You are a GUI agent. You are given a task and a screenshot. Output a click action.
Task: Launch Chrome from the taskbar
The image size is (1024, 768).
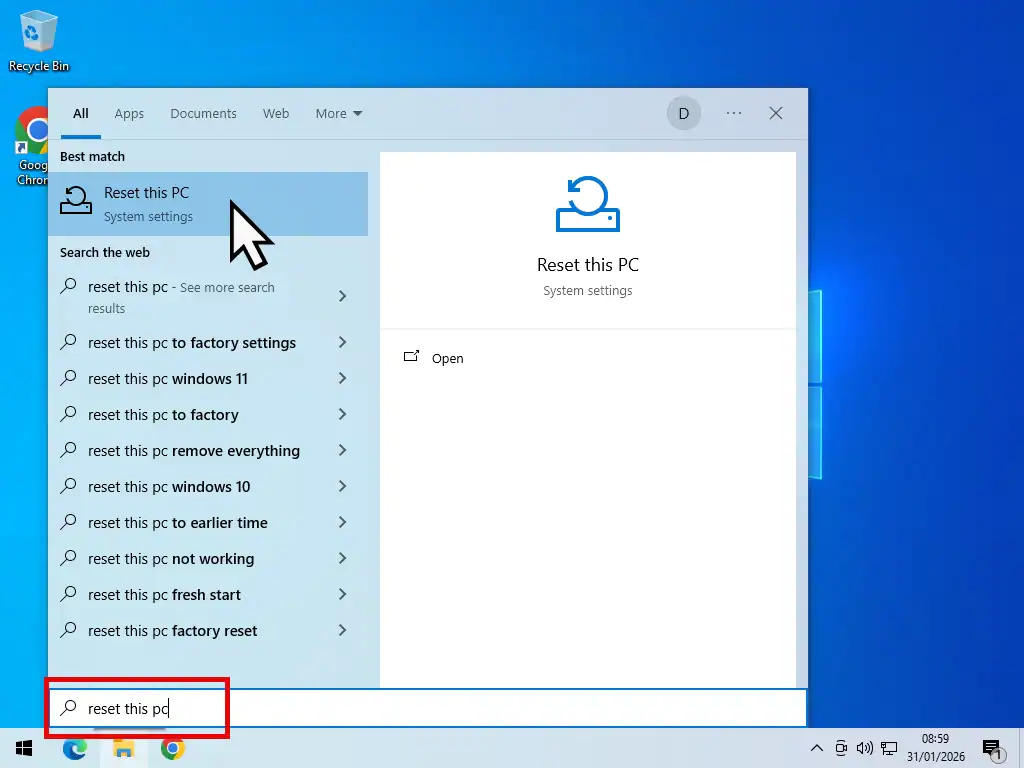coord(172,747)
